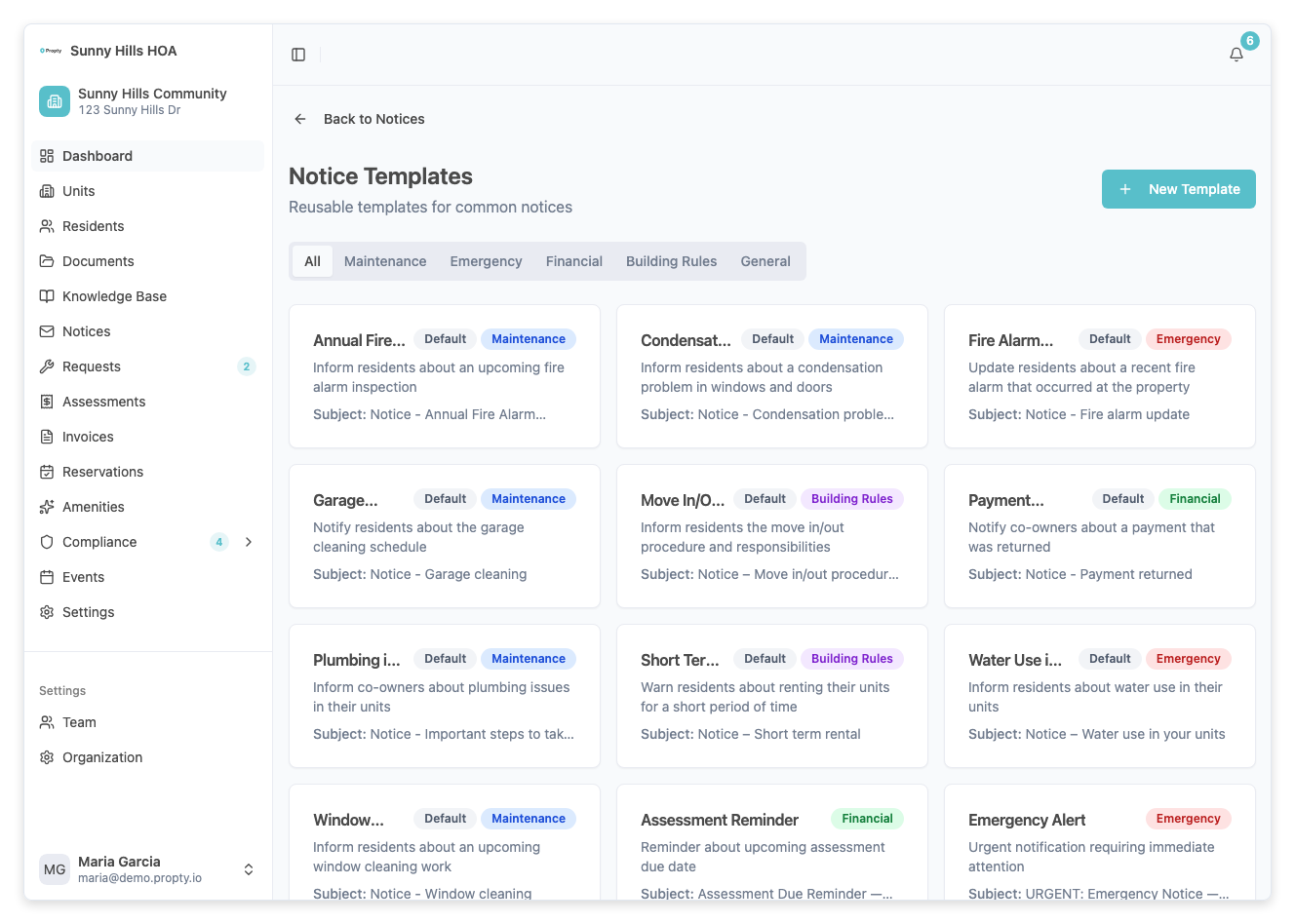The width and height of the screenshot is (1295, 924).
Task: Switch to the Emergency templates tab
Action: pos(486,261)
